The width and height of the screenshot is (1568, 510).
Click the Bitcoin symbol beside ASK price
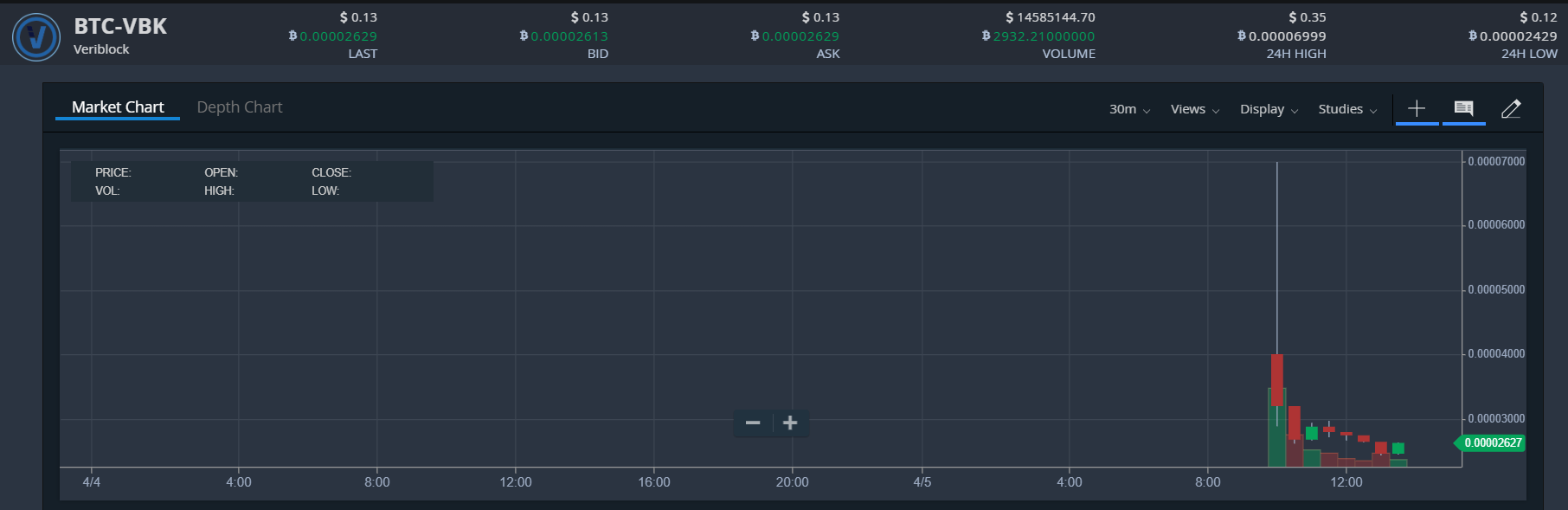click(755, 36)
